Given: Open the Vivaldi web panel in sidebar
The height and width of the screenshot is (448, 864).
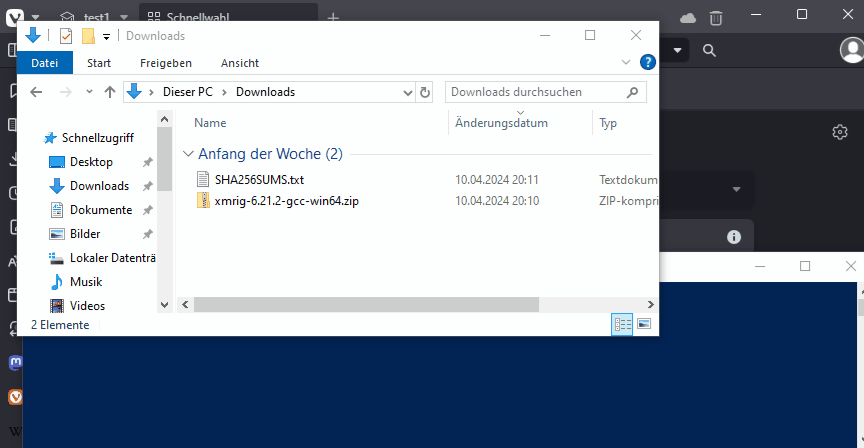Looking at the screenshot, I should 15,397.
